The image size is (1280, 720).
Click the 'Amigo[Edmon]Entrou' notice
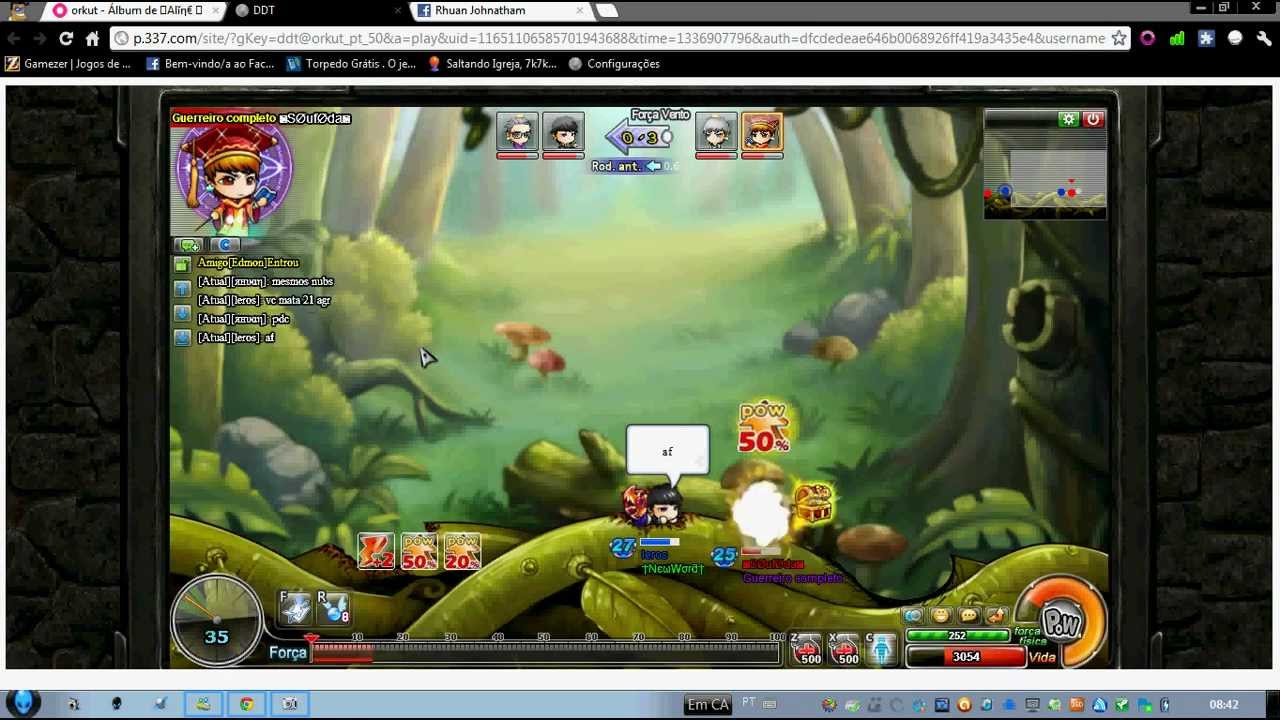click(x=248, y=263)
